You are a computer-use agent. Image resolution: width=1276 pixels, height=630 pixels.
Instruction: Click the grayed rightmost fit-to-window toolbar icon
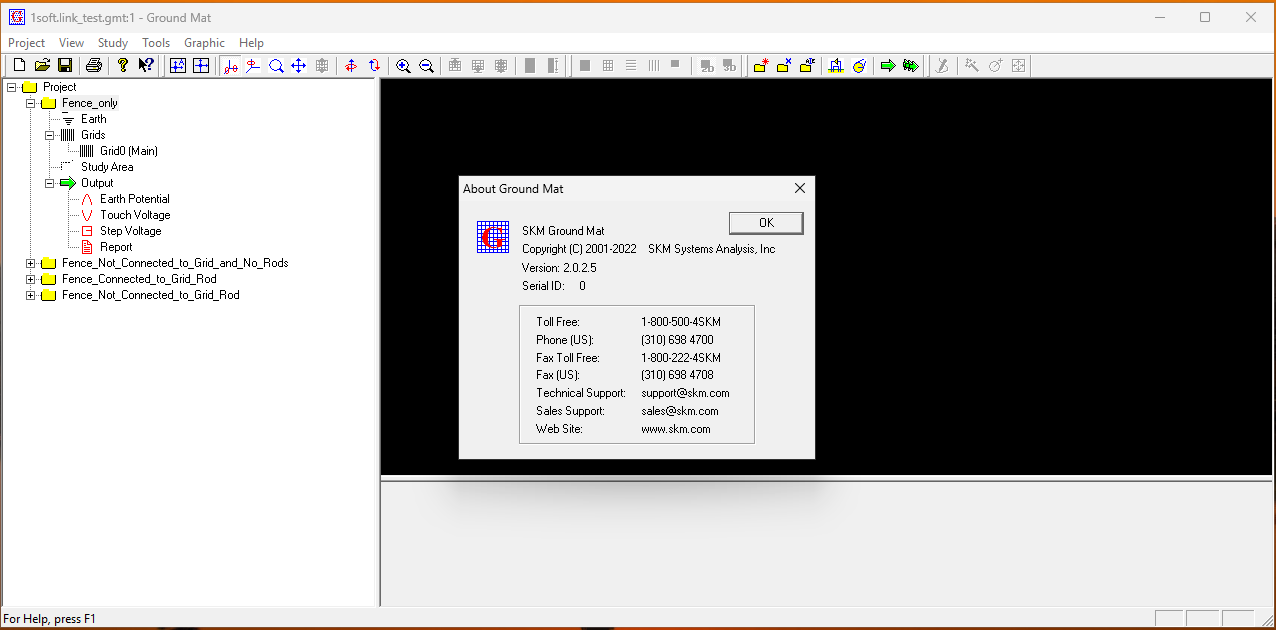coord(1018,66)
